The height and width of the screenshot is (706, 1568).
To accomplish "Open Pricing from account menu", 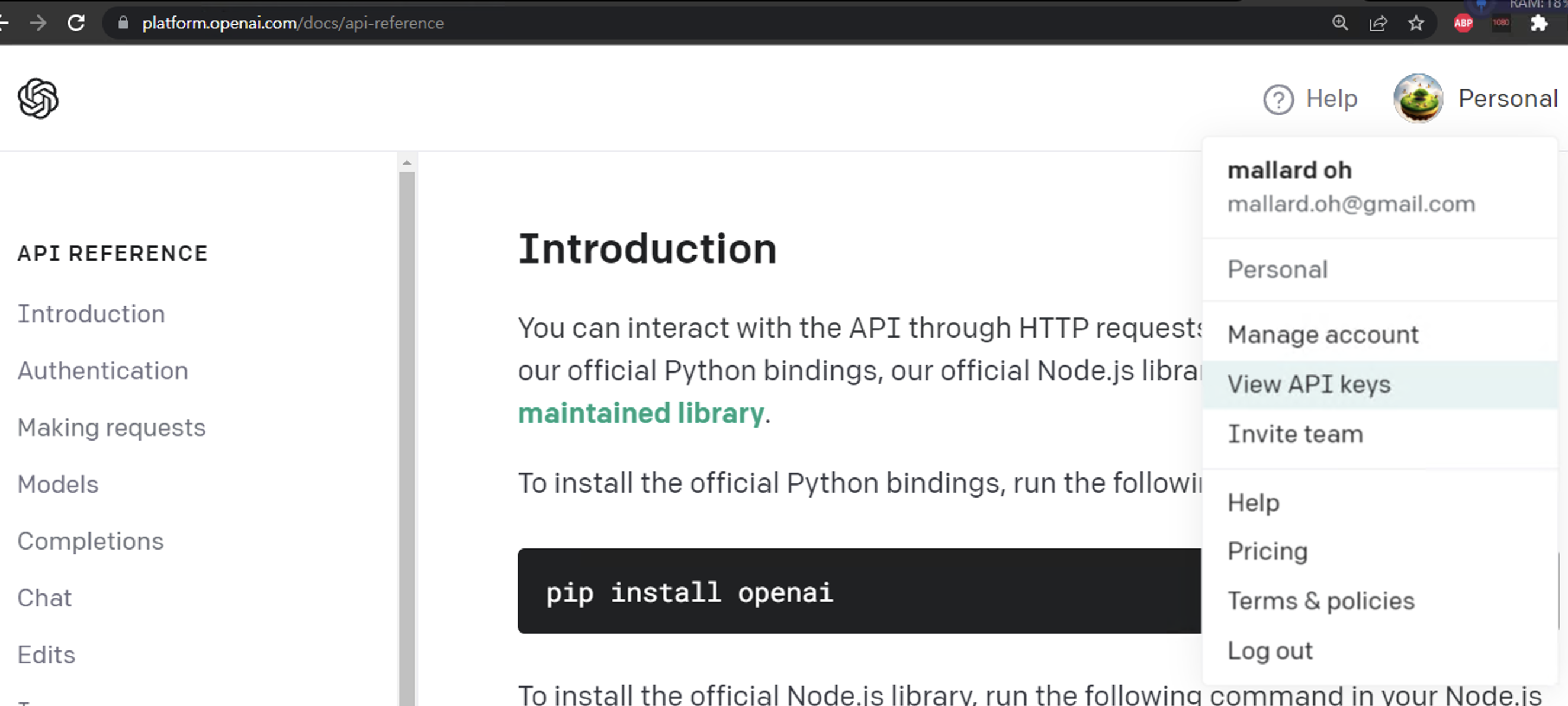I will coord(1267,551).
